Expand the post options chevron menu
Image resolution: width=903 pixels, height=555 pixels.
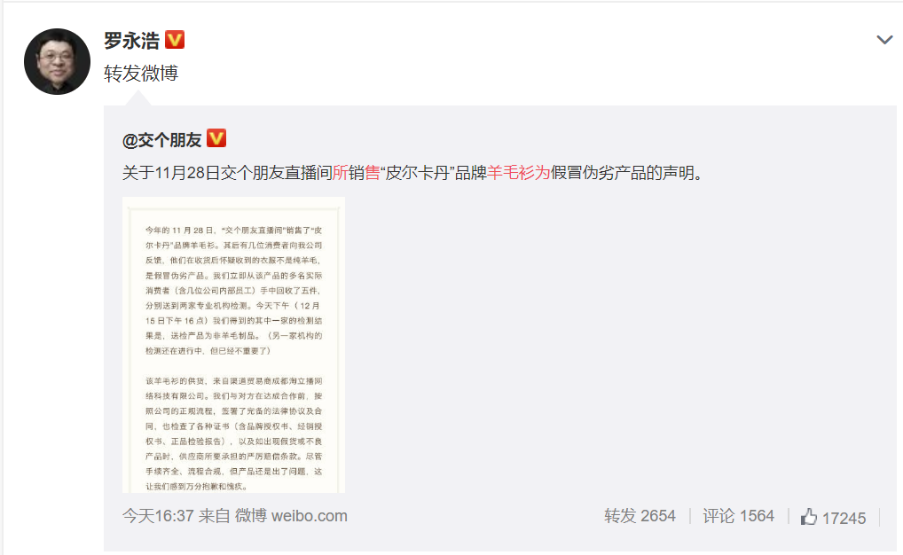885,40
